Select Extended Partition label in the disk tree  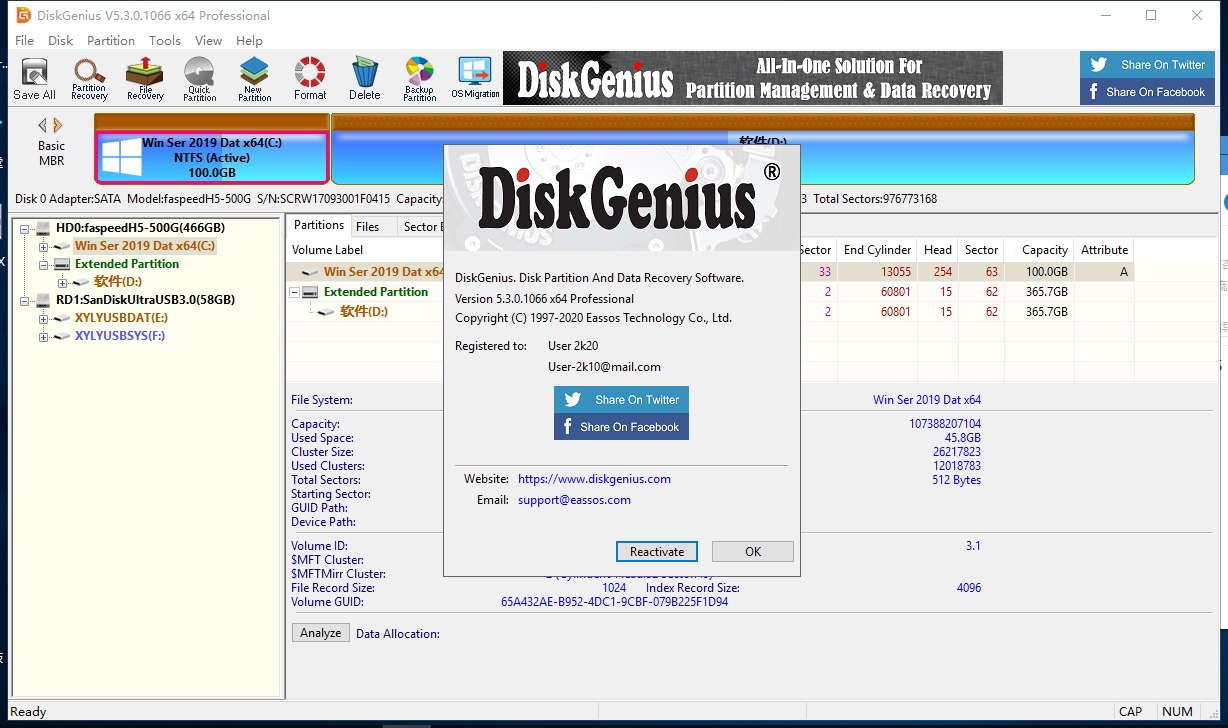(127, 264)
